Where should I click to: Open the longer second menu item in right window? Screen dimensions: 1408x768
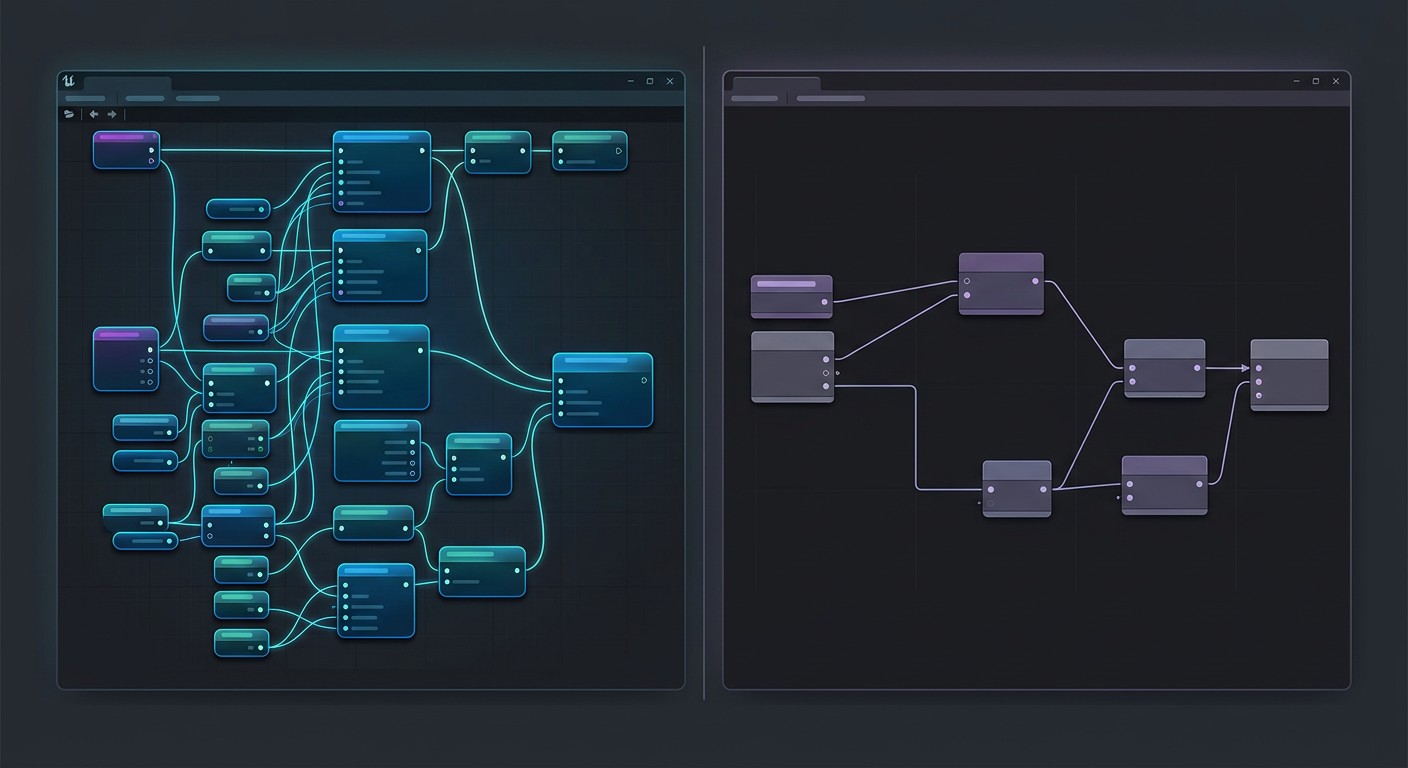pyautogui.click(x=831, y=98)
